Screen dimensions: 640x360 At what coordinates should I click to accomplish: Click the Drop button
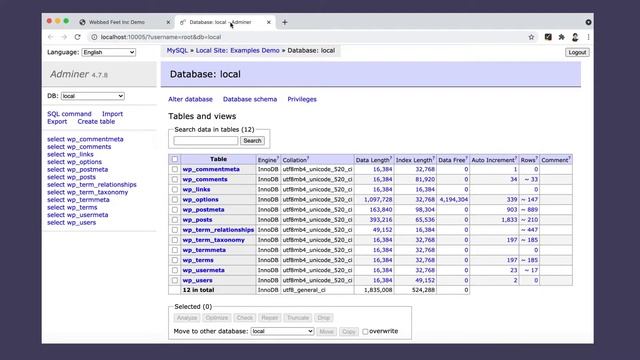324,318
